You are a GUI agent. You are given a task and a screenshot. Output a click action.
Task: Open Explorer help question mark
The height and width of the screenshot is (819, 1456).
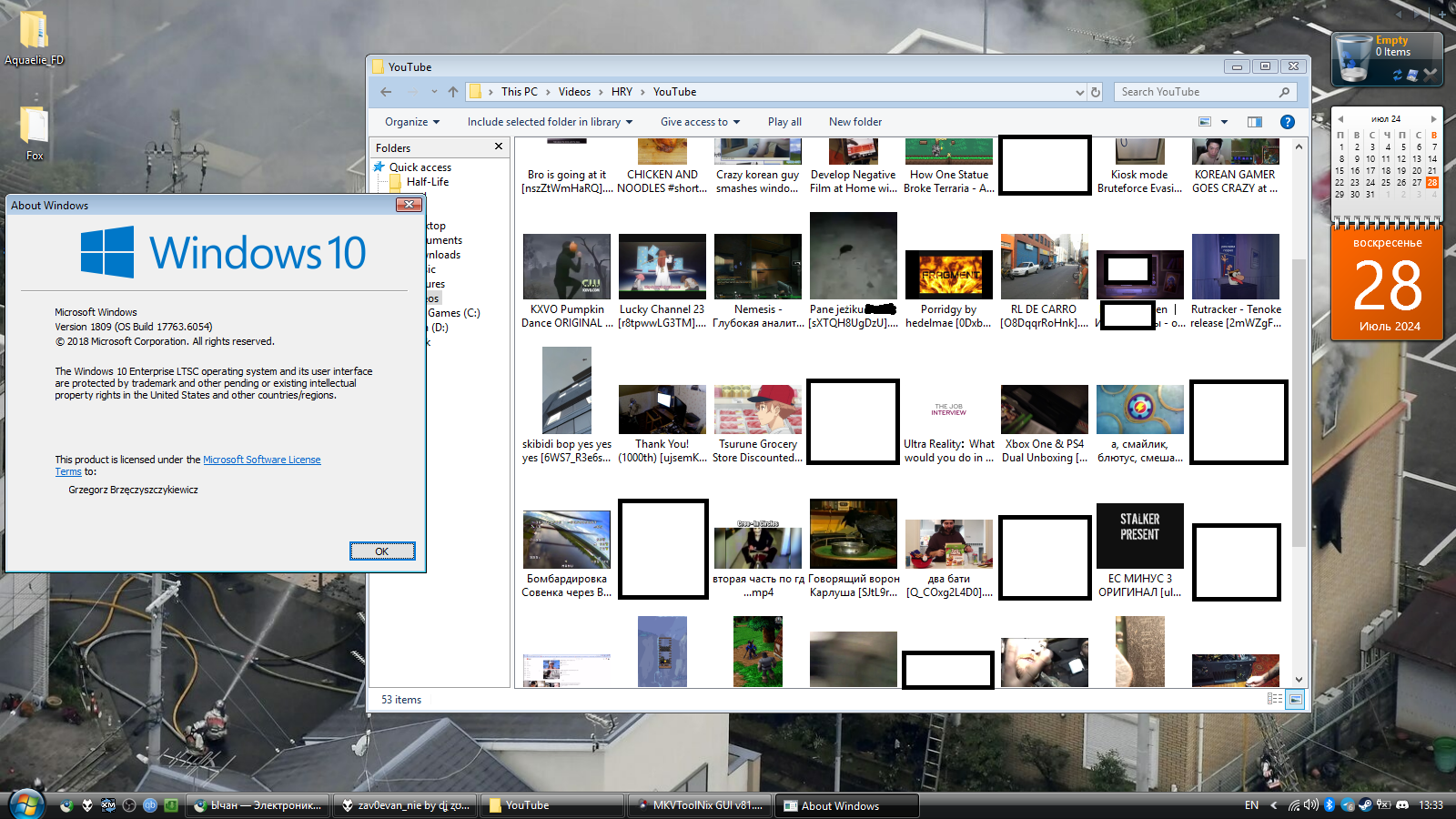pos(1288,122)
